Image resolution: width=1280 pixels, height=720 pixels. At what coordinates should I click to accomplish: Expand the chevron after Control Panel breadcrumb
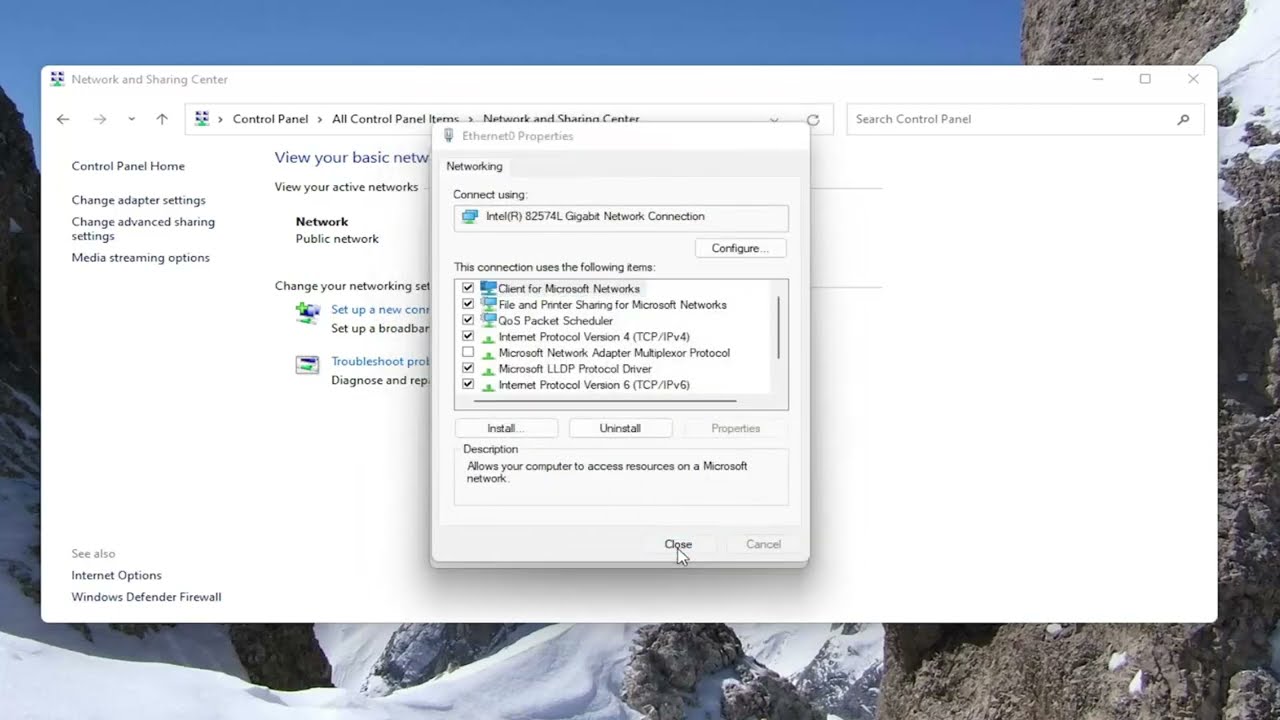[320, 119]
